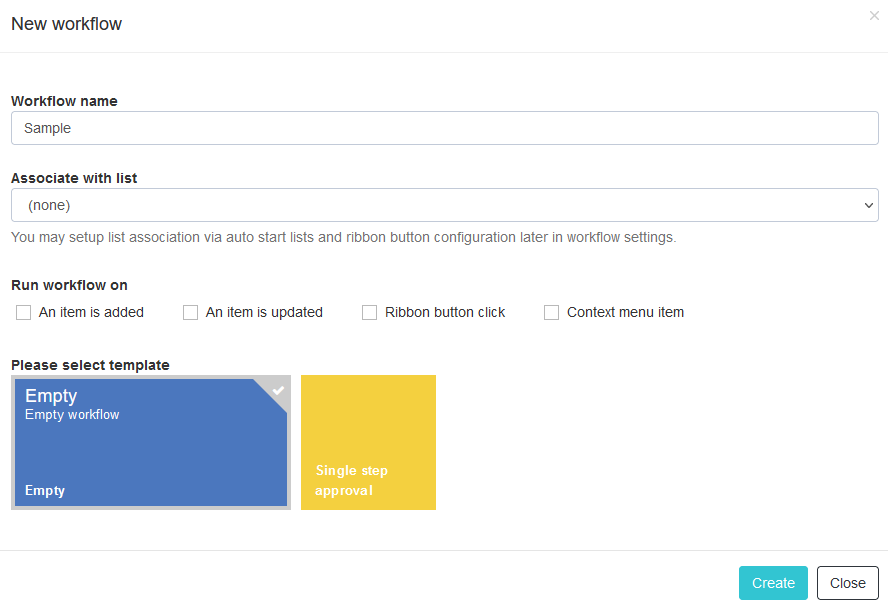This screenshot has height=607, width=888.
Task: Choose the yellow Single step approval template
Action: coord(368,442)
